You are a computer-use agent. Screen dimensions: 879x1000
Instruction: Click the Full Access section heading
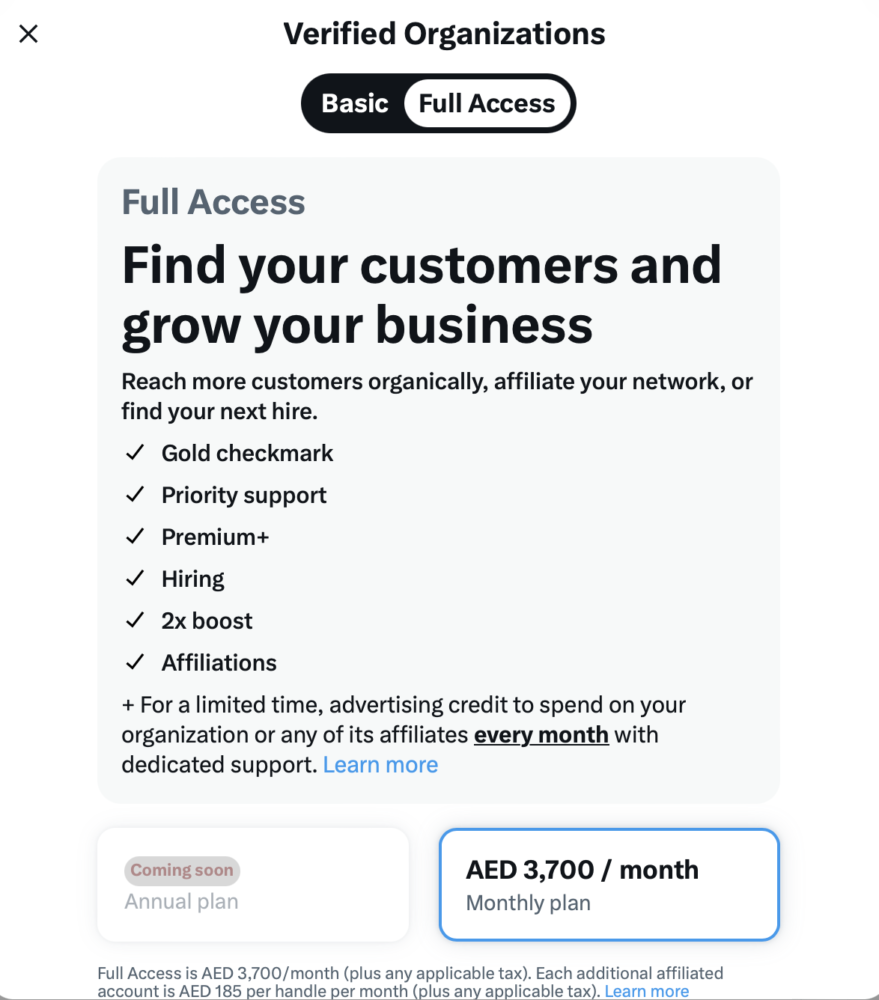[213, 202]
